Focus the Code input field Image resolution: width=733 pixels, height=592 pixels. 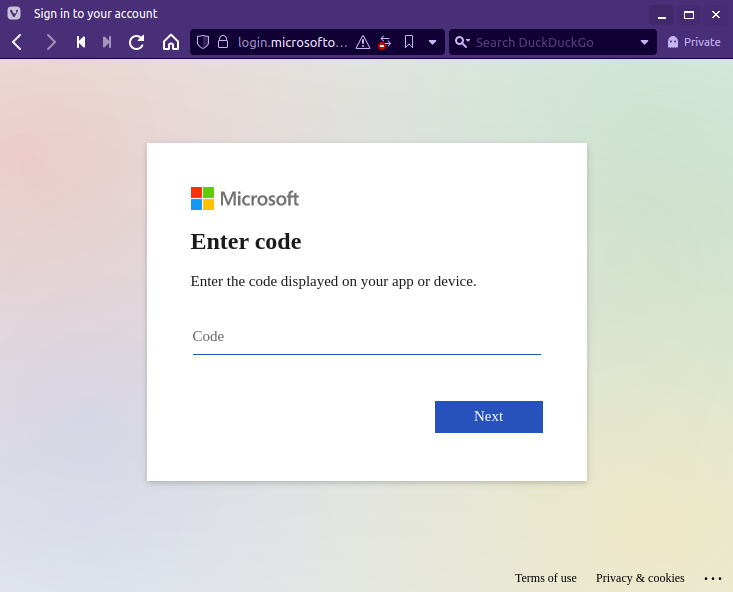pos(367,337)
